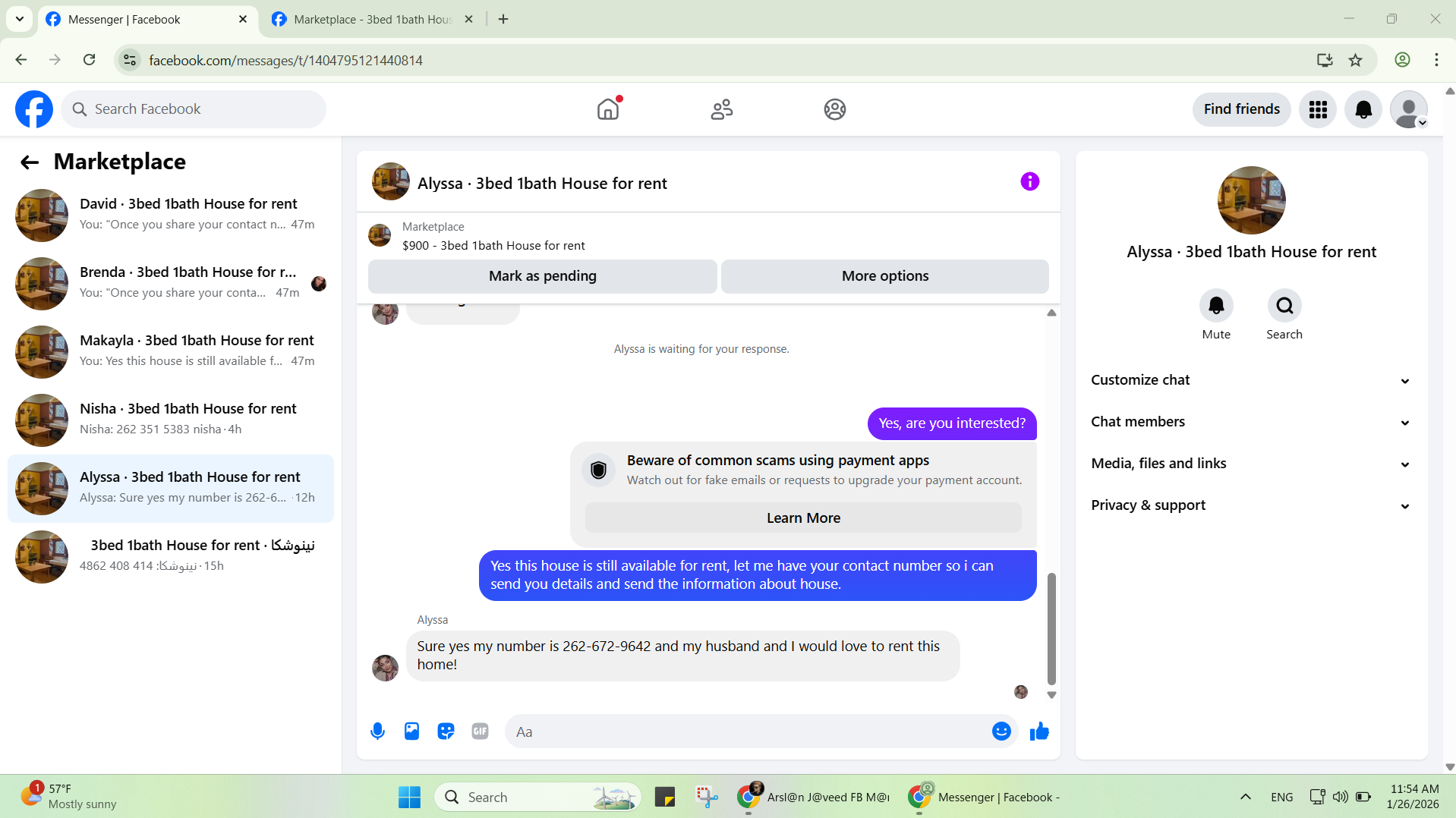Open taskbar Messenger | Facebook Chrome window
The width and height of the screenshot is (1456, 818).
(985, 797)
